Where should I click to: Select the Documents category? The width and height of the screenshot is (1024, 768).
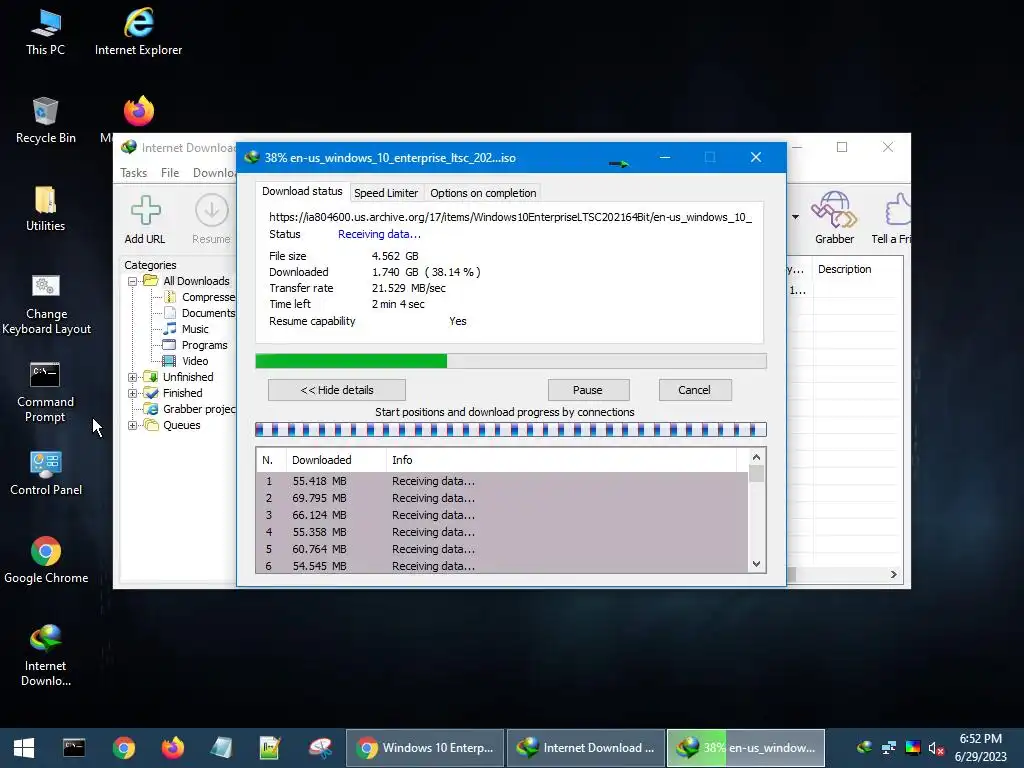199,313
